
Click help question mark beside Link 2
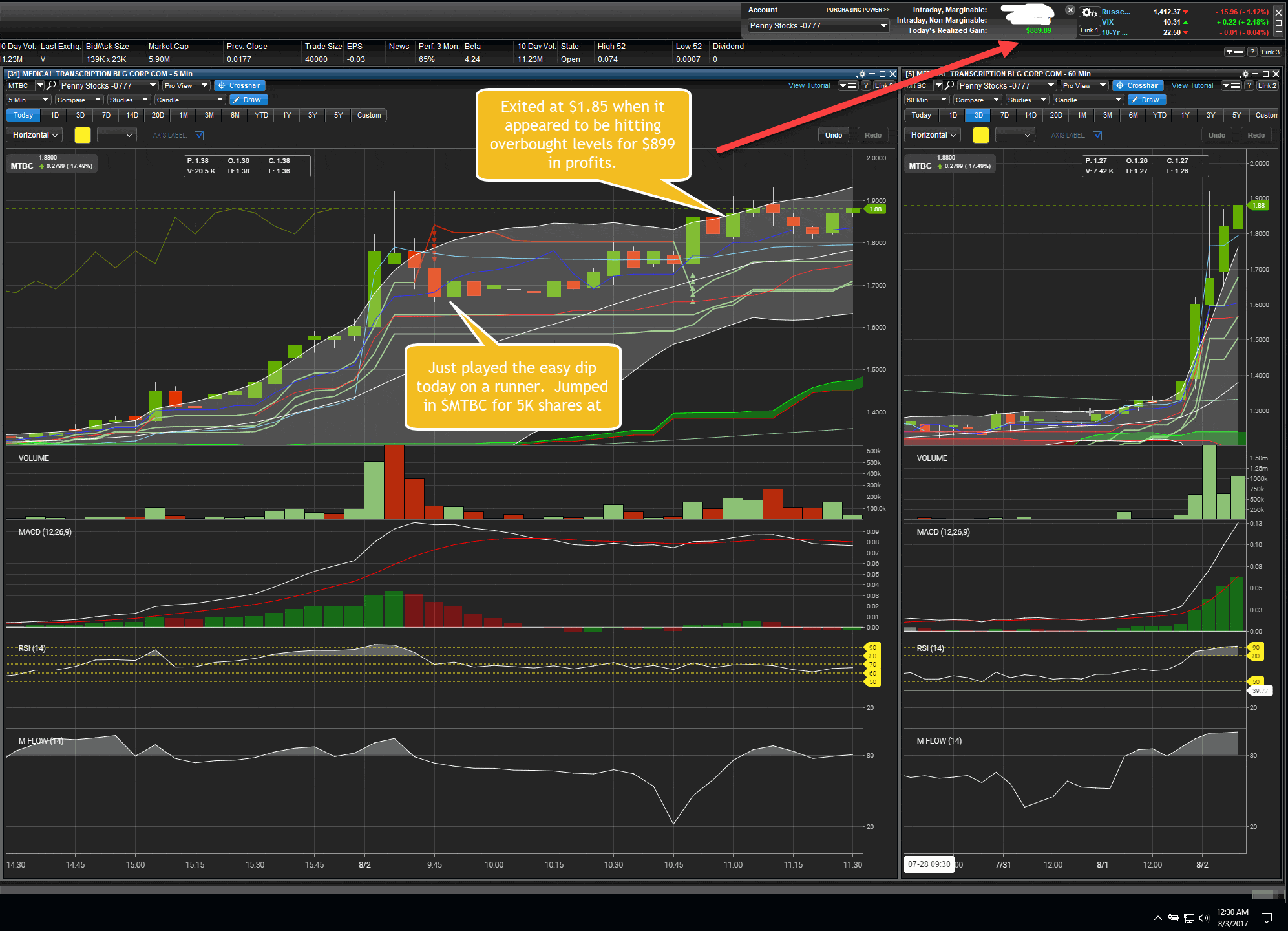tap(1249, 85)
